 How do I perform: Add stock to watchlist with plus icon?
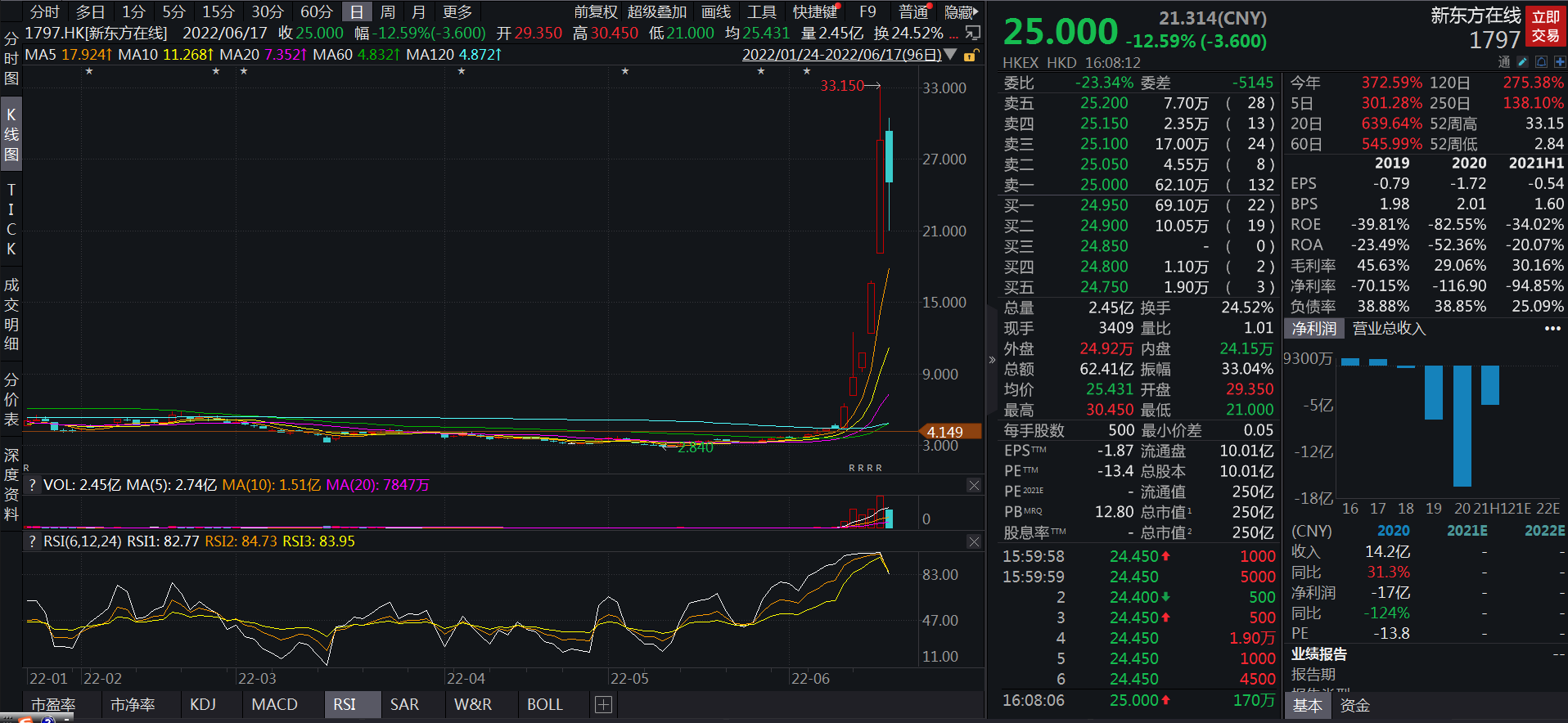1560,62
